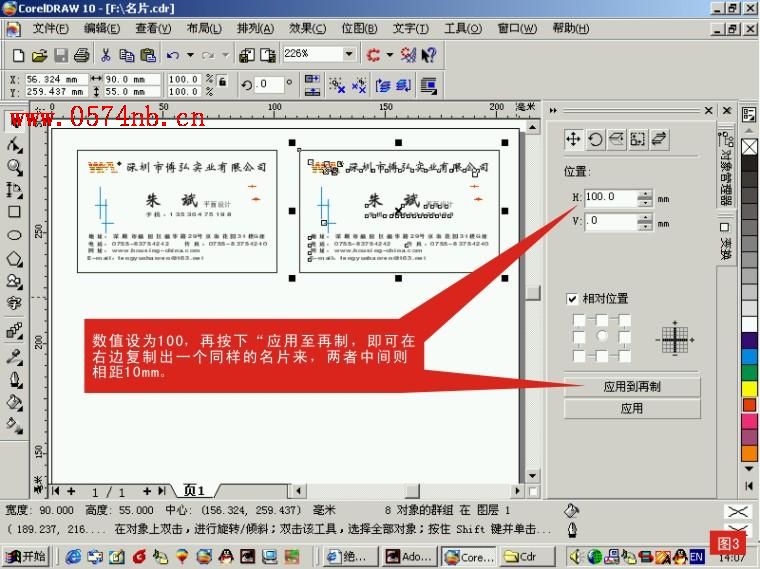The width and height of the screenshot is (760, 569).
Task: Expand the Redo history dropdown arrow
Action: (225, 55)
